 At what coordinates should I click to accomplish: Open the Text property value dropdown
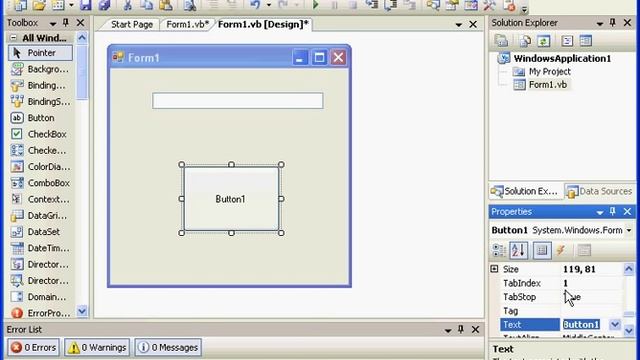[x=615, y=324]
